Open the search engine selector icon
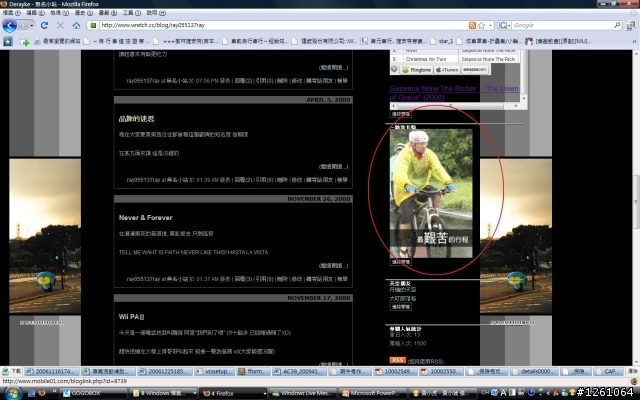The image size is (640, 400). [504, 25]
